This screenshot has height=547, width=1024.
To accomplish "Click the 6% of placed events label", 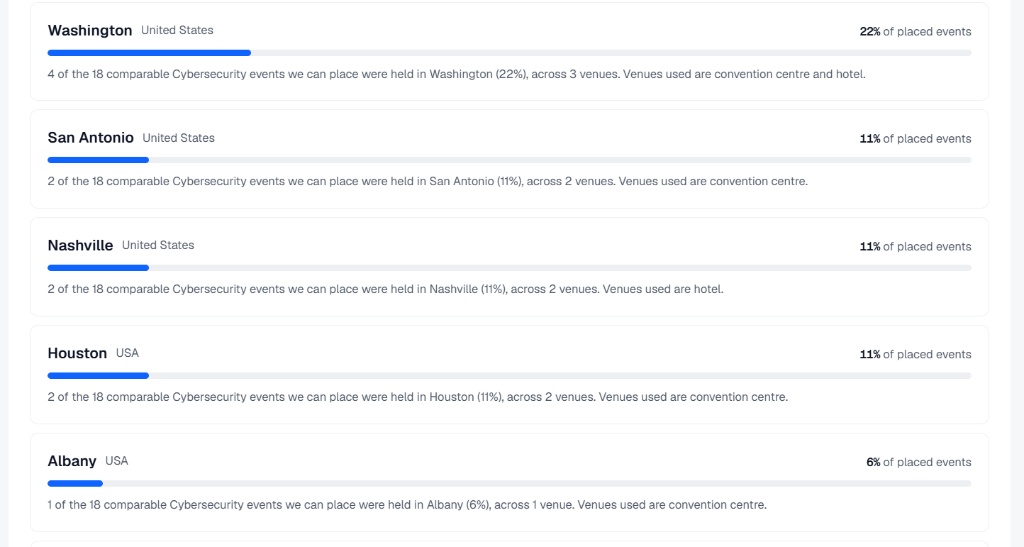I will (x=918, y=461).
